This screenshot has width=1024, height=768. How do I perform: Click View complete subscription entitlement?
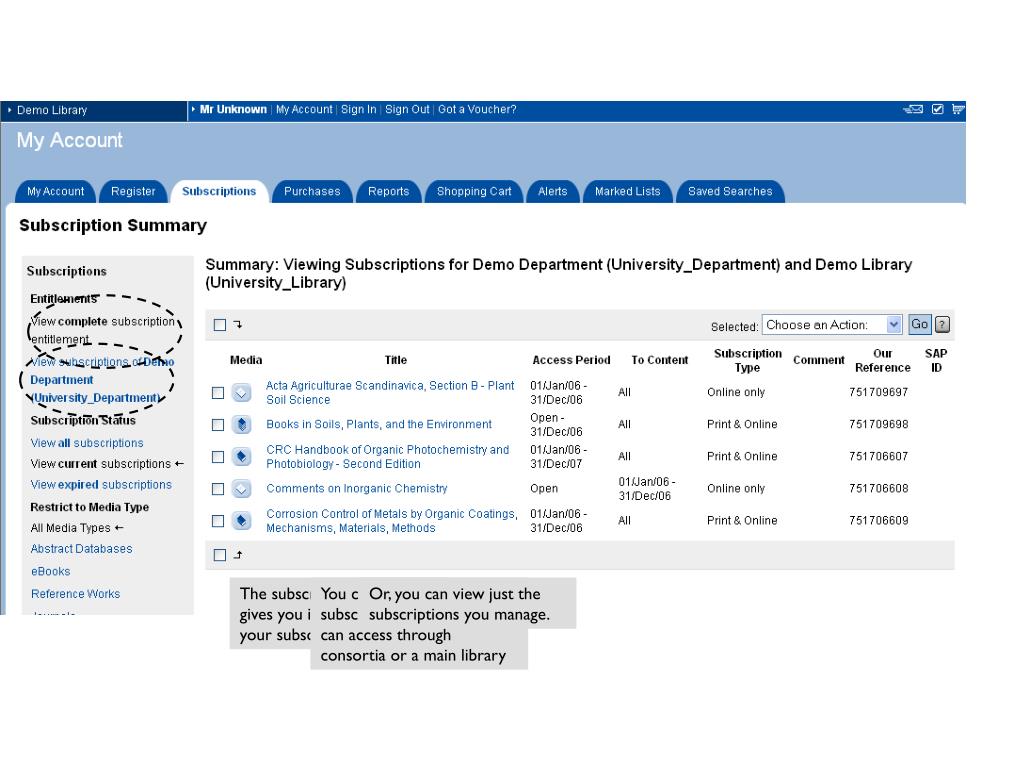pos(103,330)
